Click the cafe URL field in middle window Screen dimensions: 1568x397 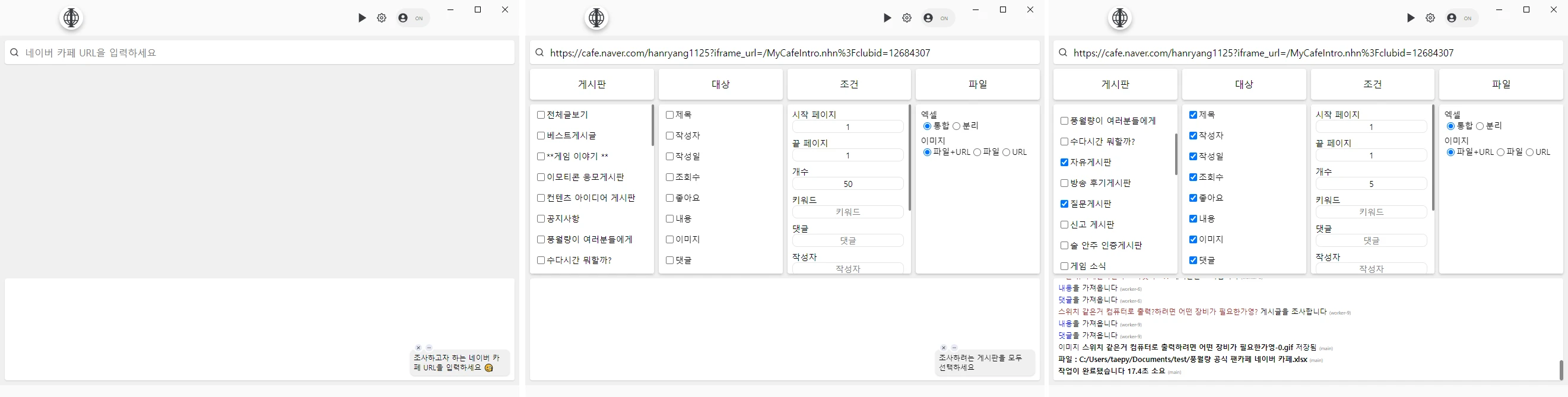[x=785, y=53]
